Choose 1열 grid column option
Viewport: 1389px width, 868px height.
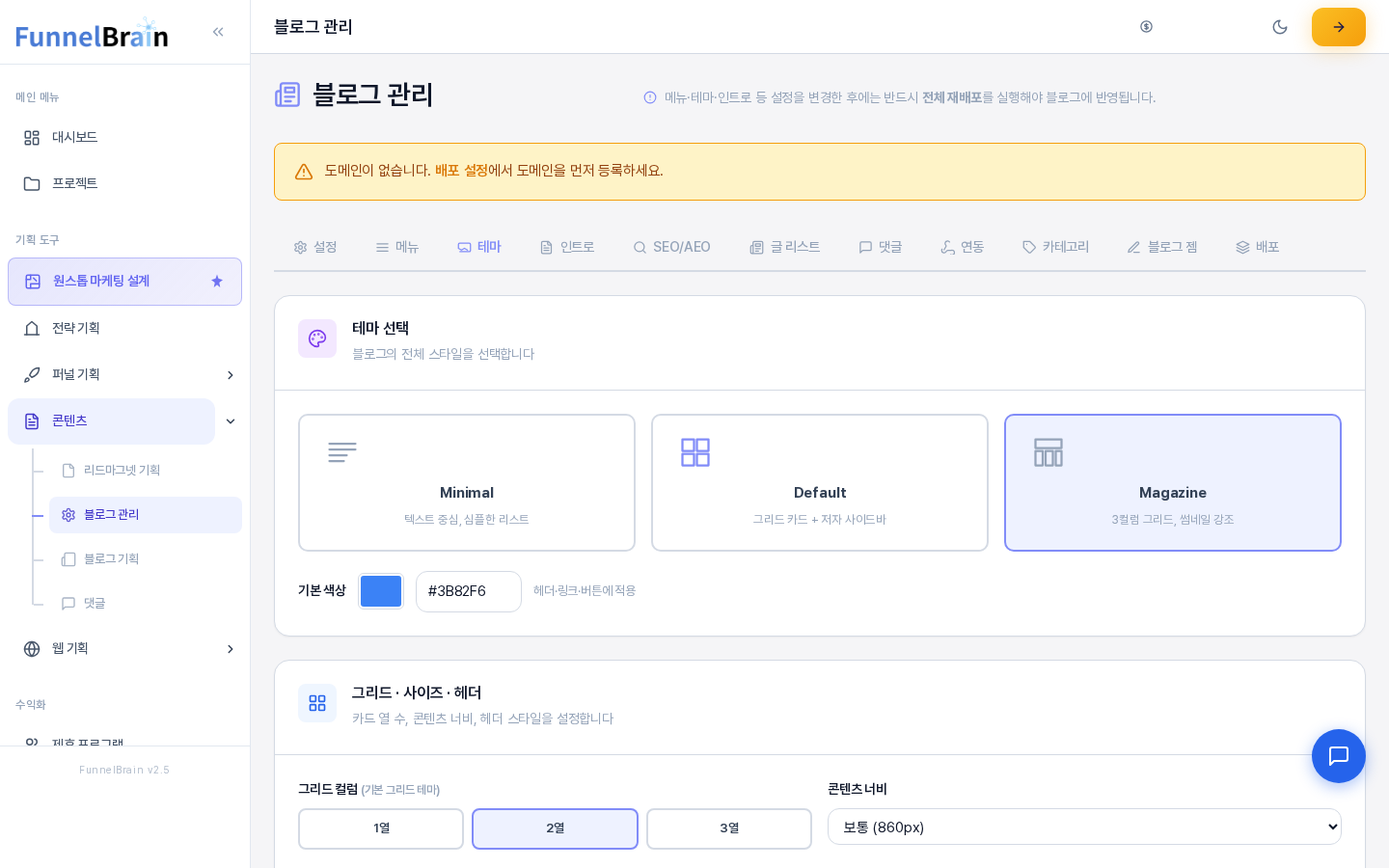click(x=381, y=829)
